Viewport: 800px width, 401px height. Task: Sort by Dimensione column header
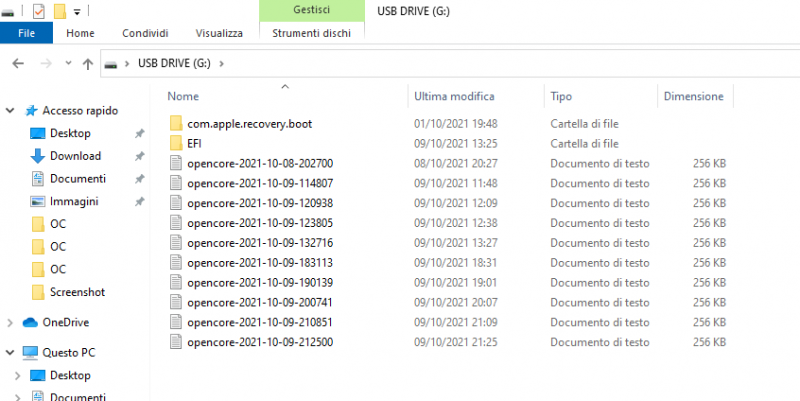pyautogui.click(x=693, y=96)
